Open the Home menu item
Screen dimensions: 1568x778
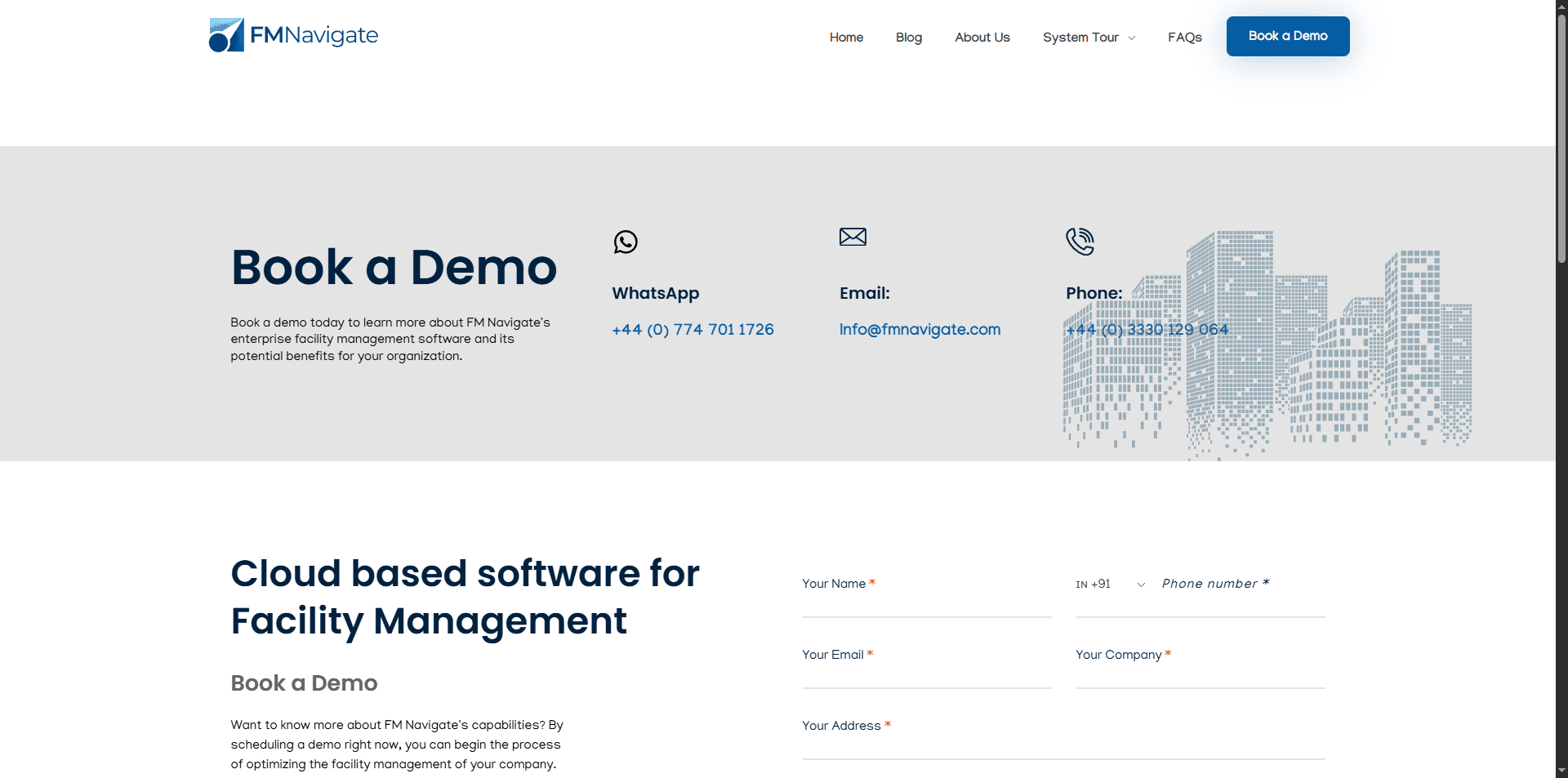coord(846,38)
